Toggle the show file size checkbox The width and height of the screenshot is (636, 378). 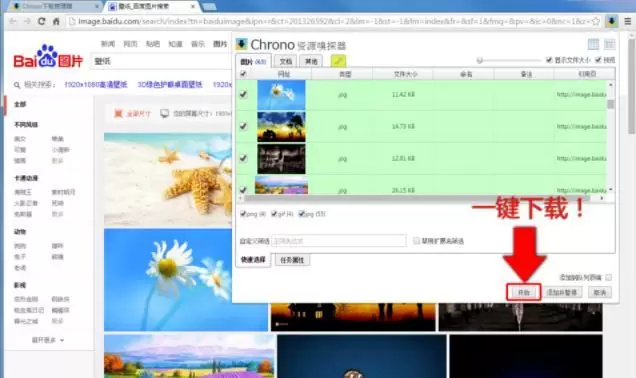549,60
